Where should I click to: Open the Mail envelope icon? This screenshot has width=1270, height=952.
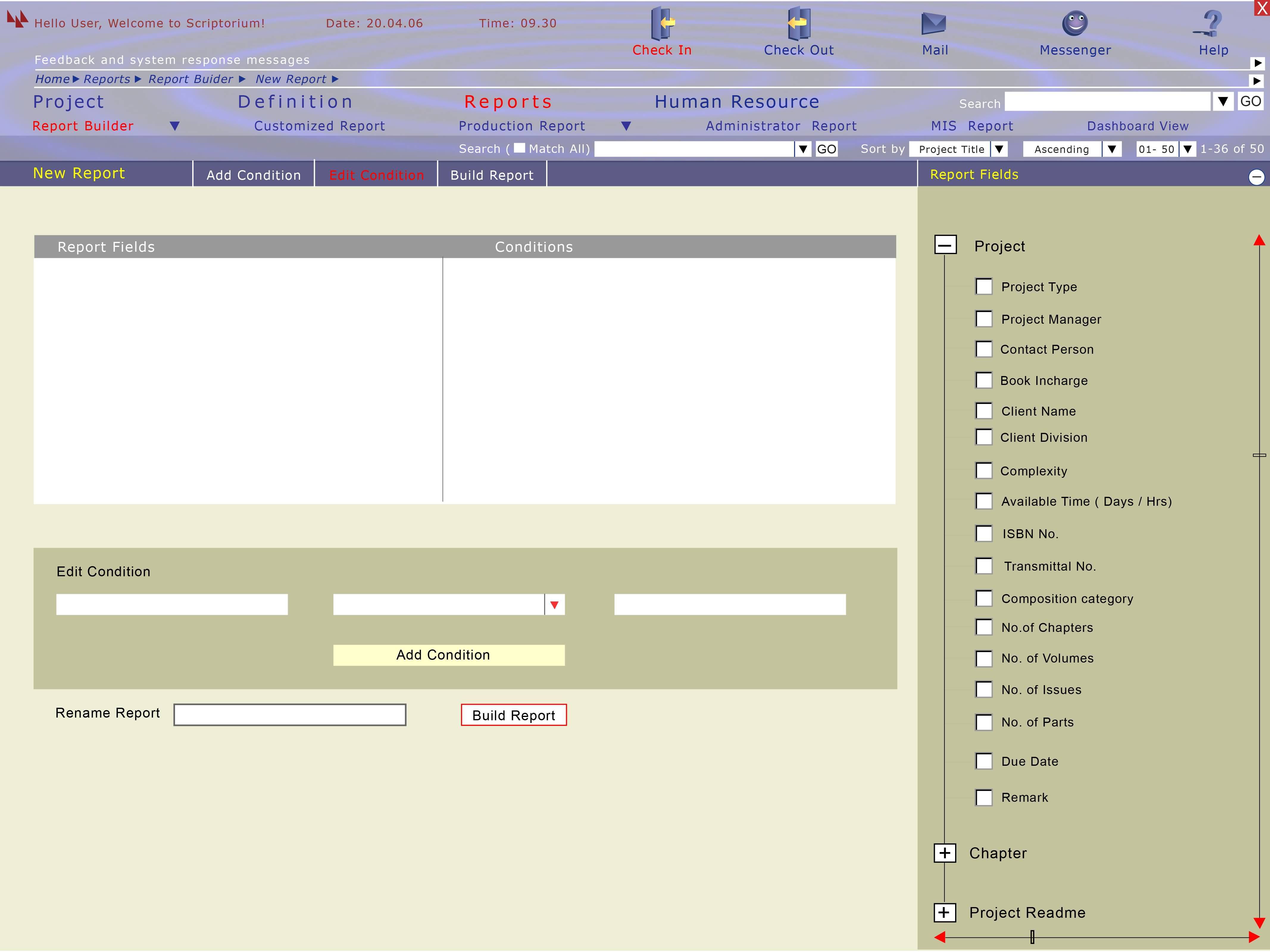click(934, 24)
